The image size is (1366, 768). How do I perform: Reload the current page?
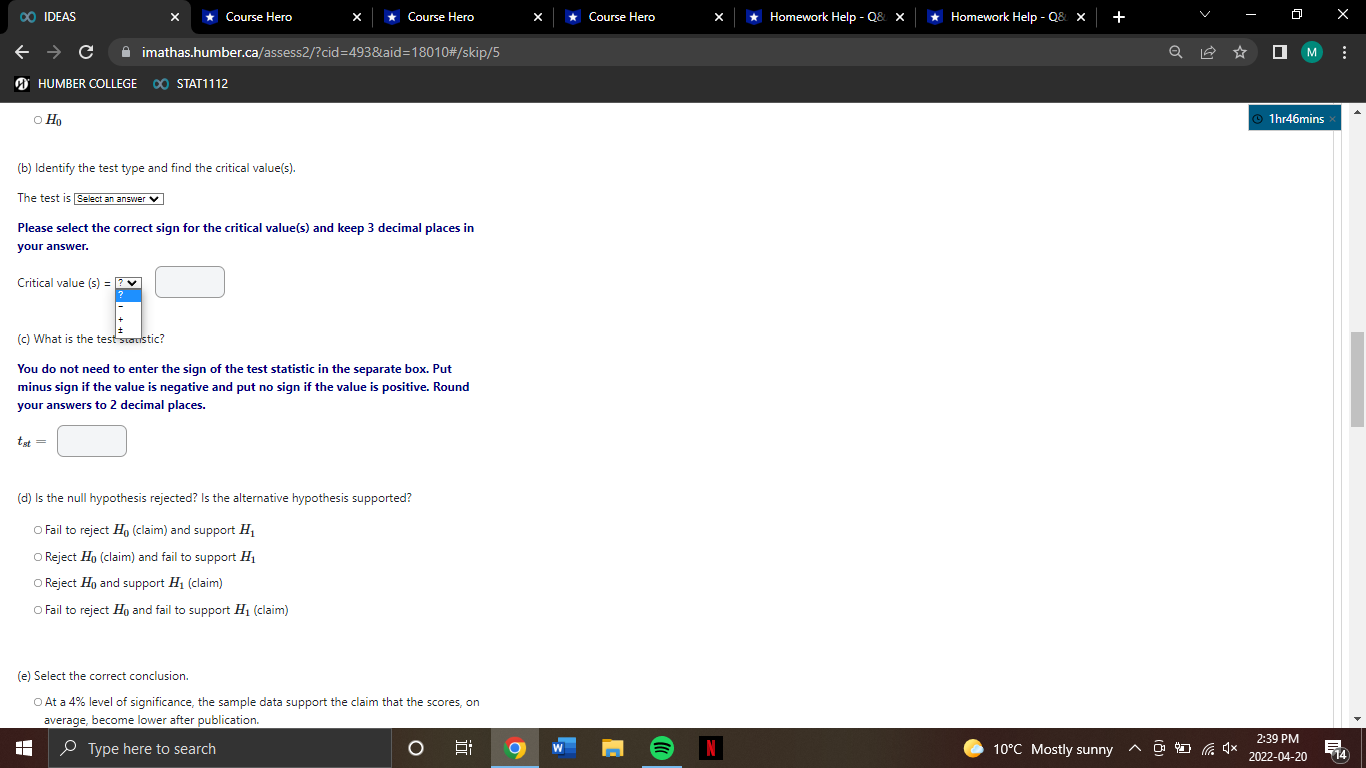[86, 52]
